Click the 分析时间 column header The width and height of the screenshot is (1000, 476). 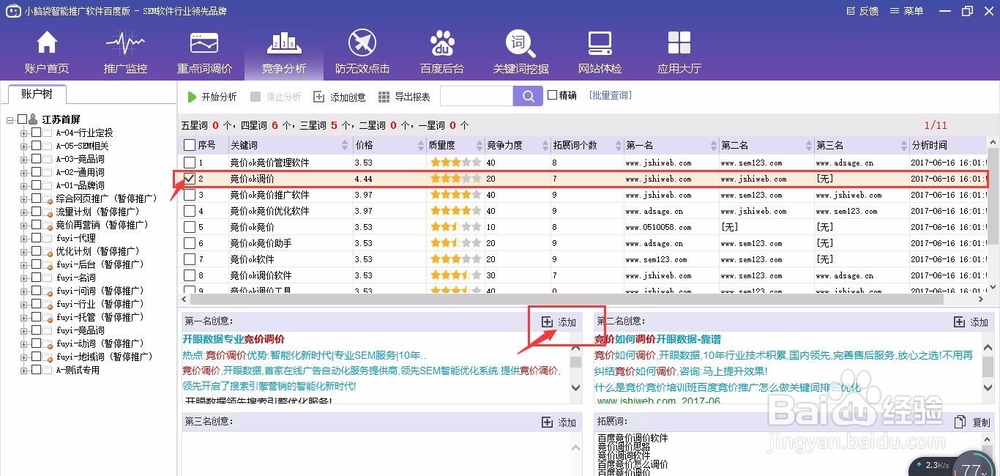948,145
